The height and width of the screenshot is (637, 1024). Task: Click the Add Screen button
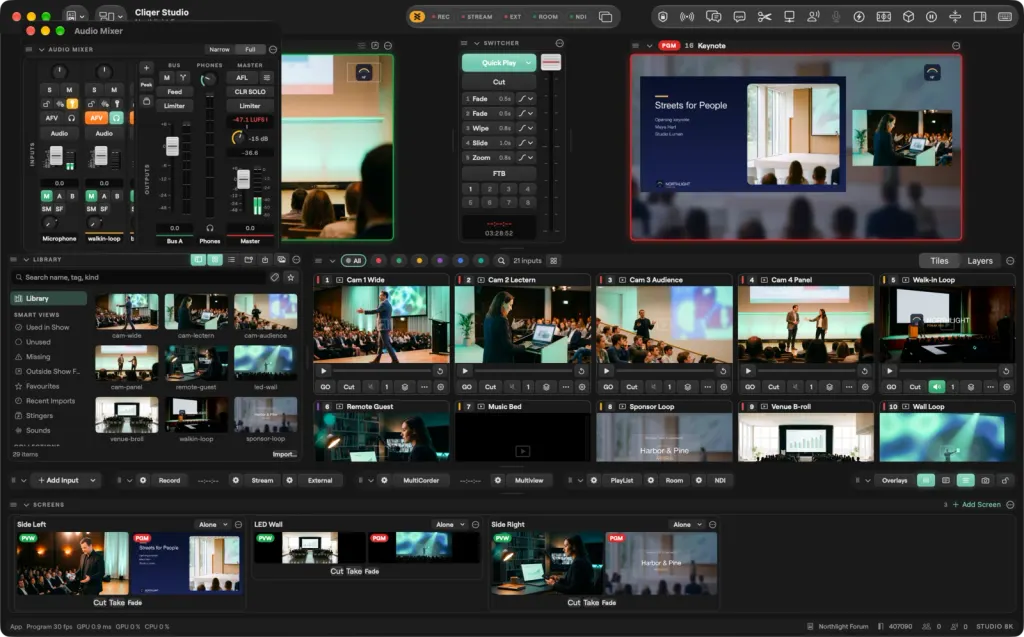(976, 505)
